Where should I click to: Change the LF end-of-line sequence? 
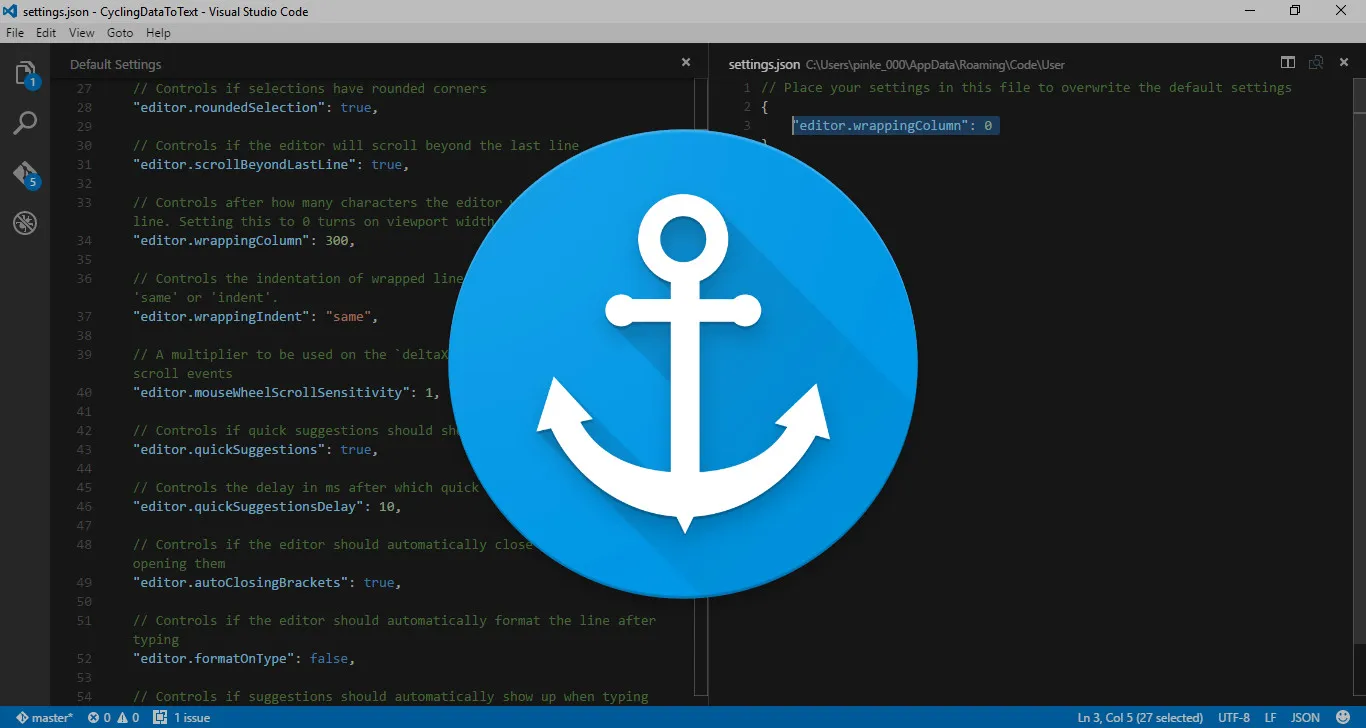click(x=1271, y=717)
